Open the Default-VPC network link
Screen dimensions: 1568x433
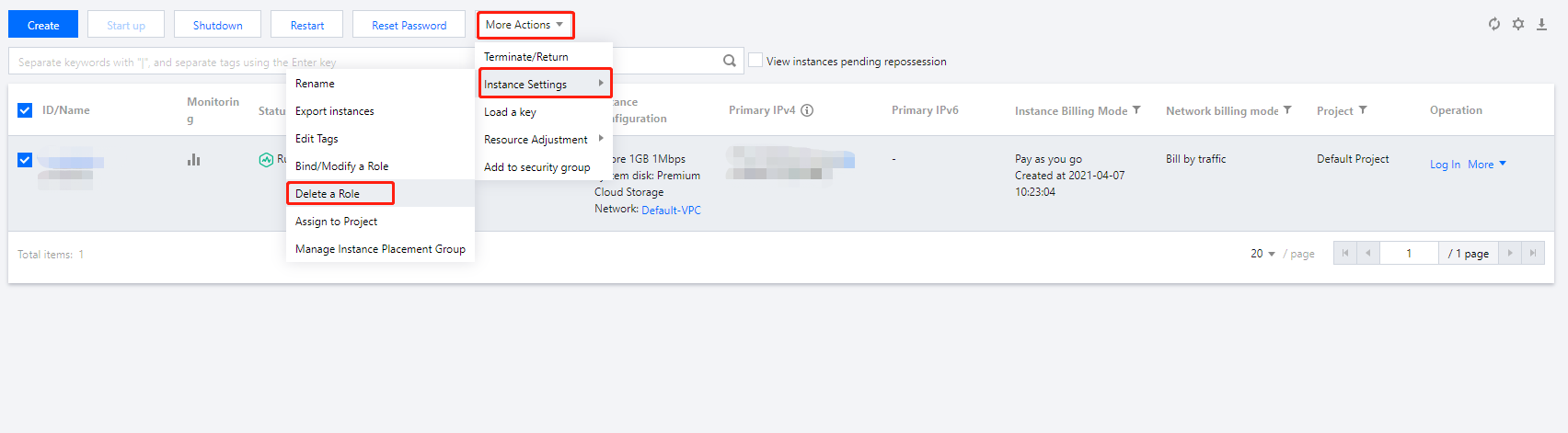pos(671,210)
